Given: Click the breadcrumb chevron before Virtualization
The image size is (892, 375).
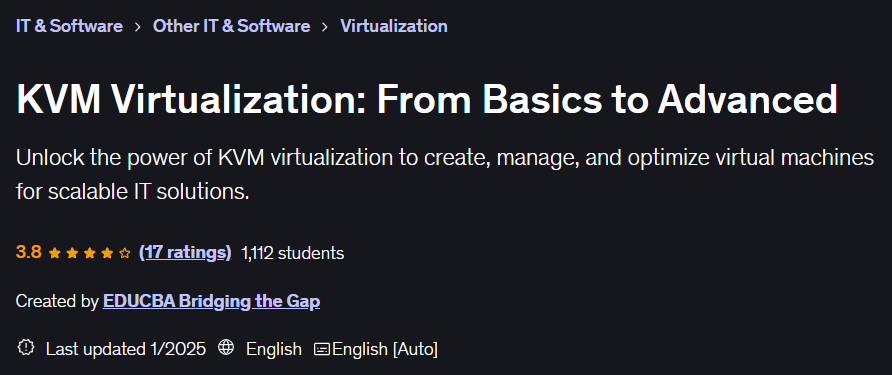Looking at the screenshot, I should click(x=325, y=27).
